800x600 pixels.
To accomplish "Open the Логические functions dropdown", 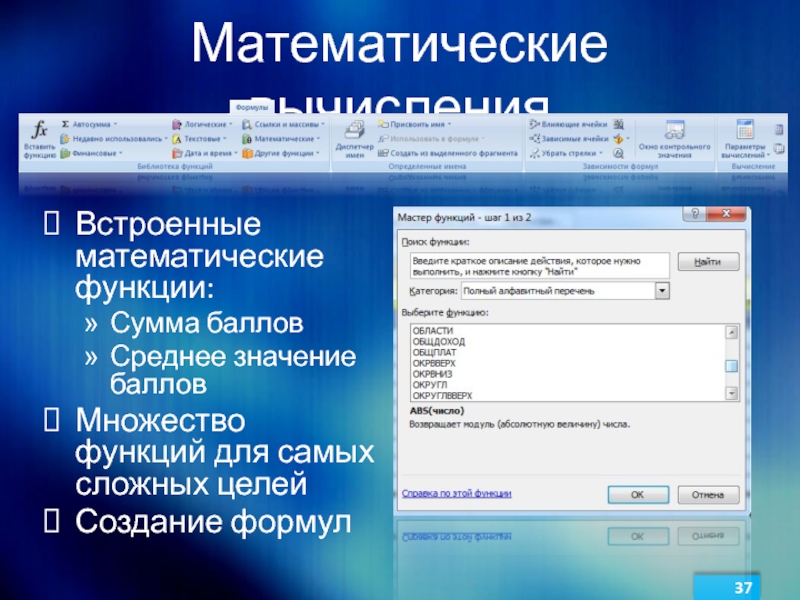I will (202, 124).
